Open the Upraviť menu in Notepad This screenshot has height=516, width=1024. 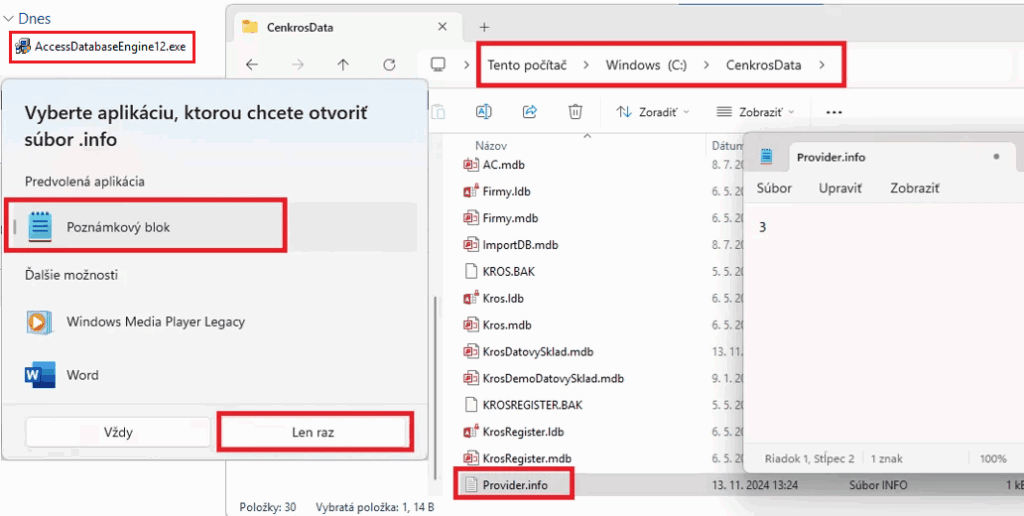(840, 188)
